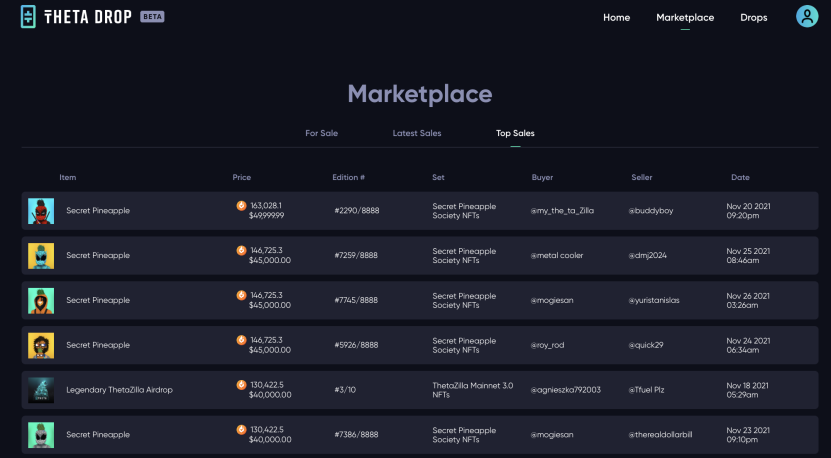Open Secret Pineapple thumbnail for edition #7745/8888
Image resolution: width=831 pixels, height=458 pixels.
(41, 301)
